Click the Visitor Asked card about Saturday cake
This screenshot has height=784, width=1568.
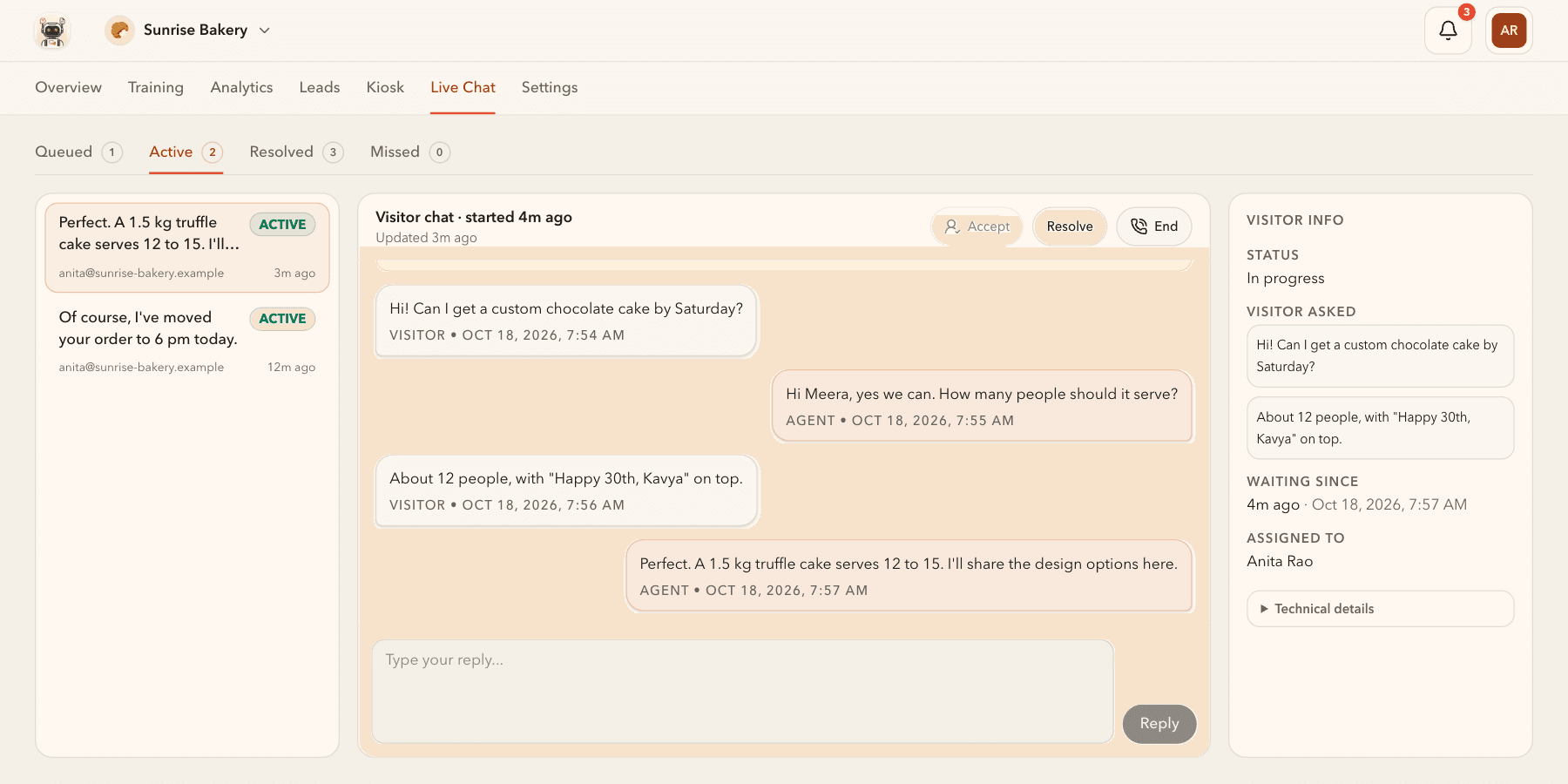1381,356
